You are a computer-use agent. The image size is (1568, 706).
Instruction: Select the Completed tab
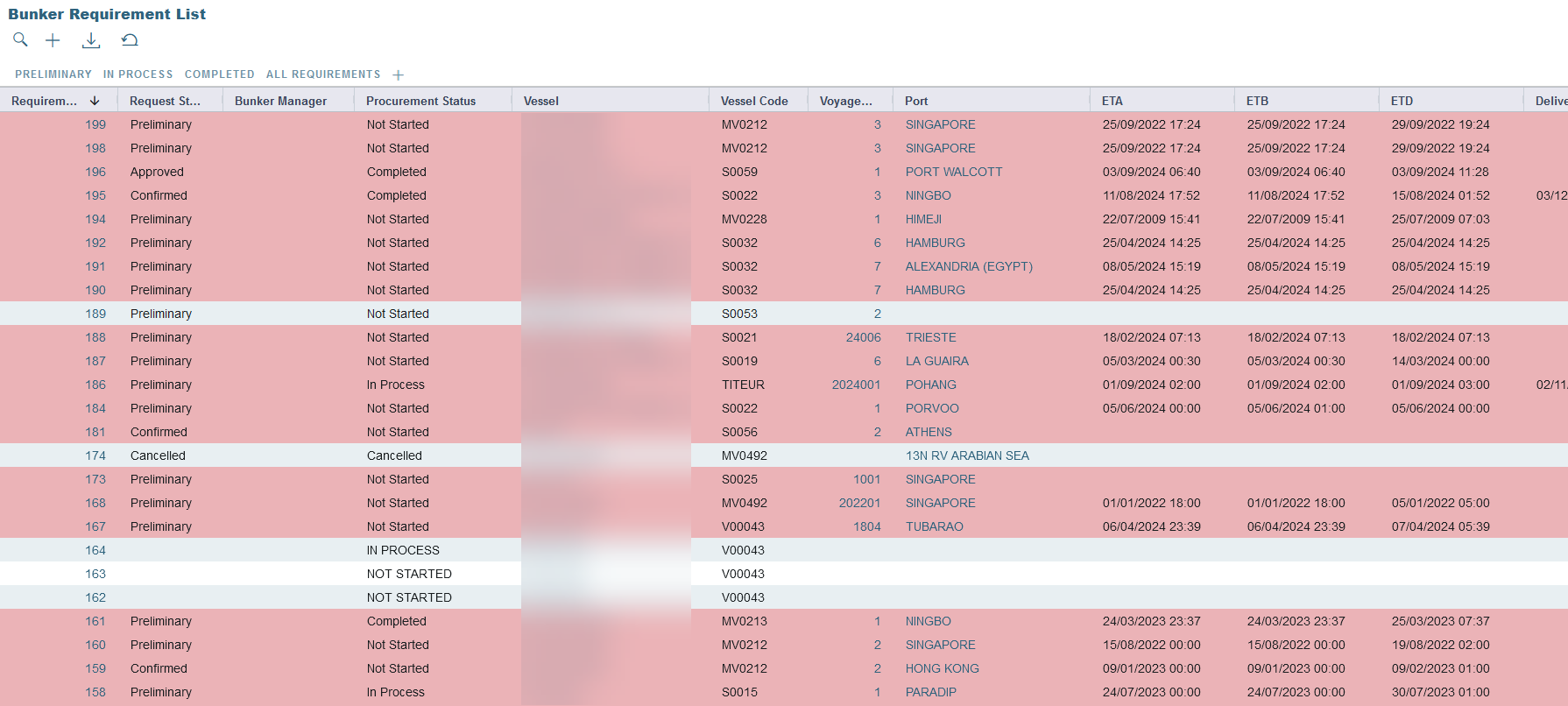[x=219, y=74]
